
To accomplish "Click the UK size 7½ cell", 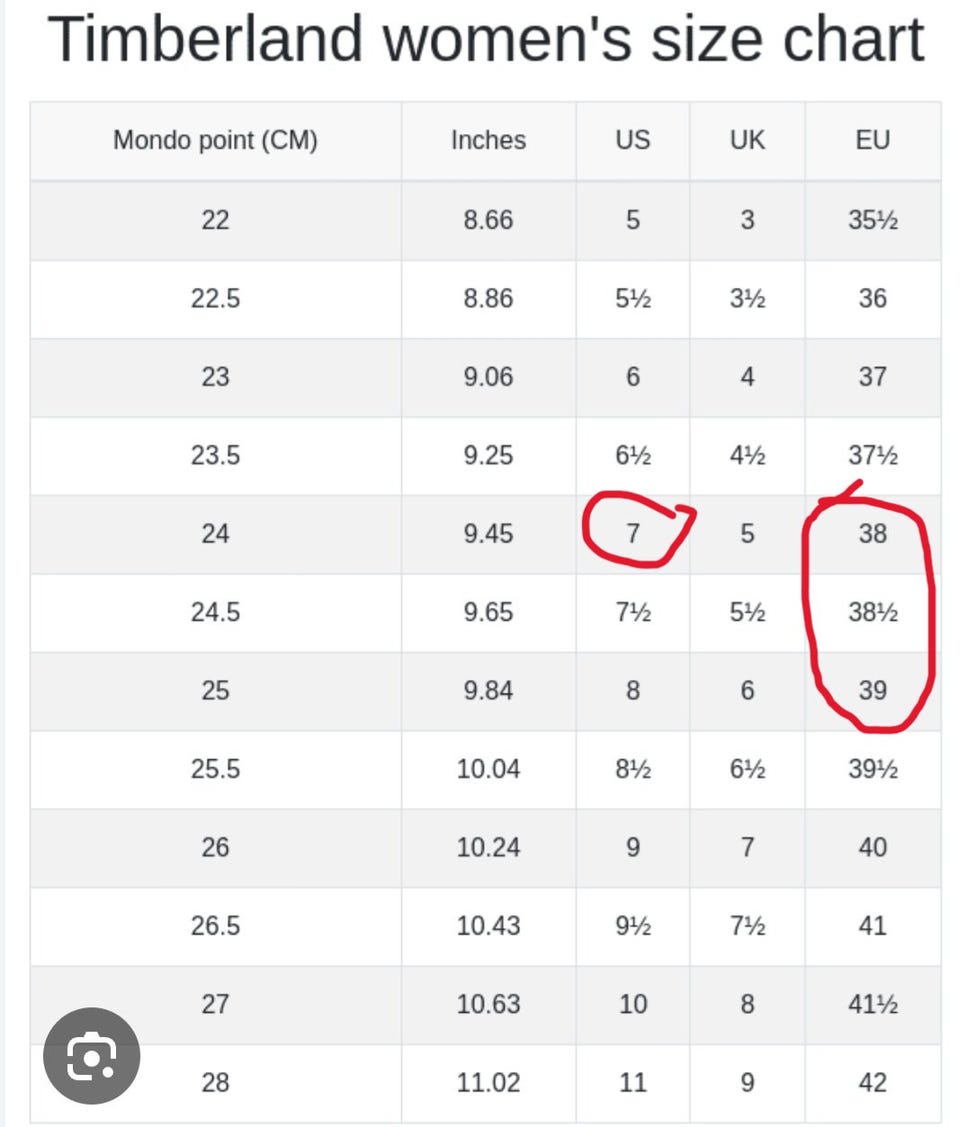I will tap(747, 926).
